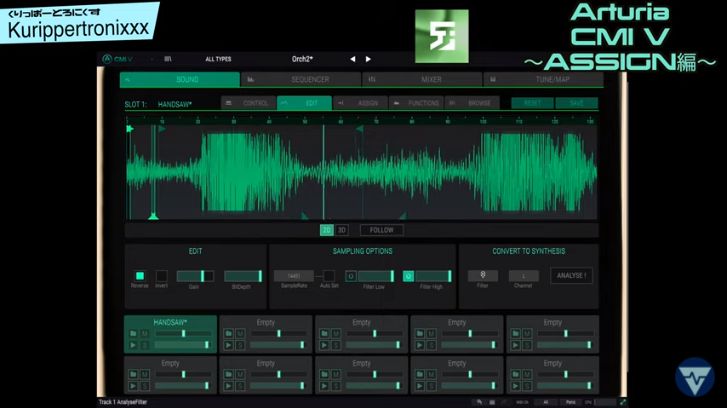Go to the next preset arrow
Image resolution: width=727 pixels, height=408 pixels.
pos(368,59)
